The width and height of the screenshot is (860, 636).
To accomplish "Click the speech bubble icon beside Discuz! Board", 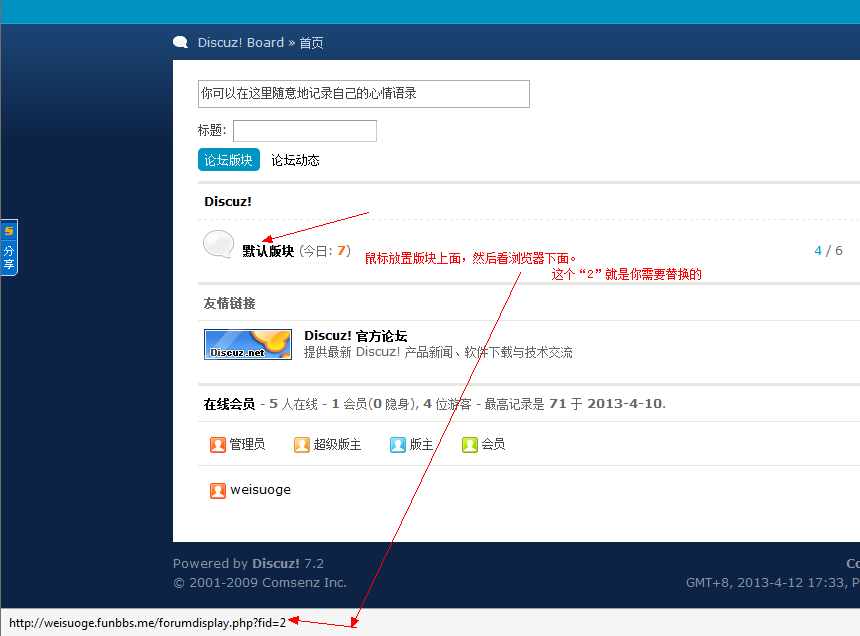I will [180, 42].
